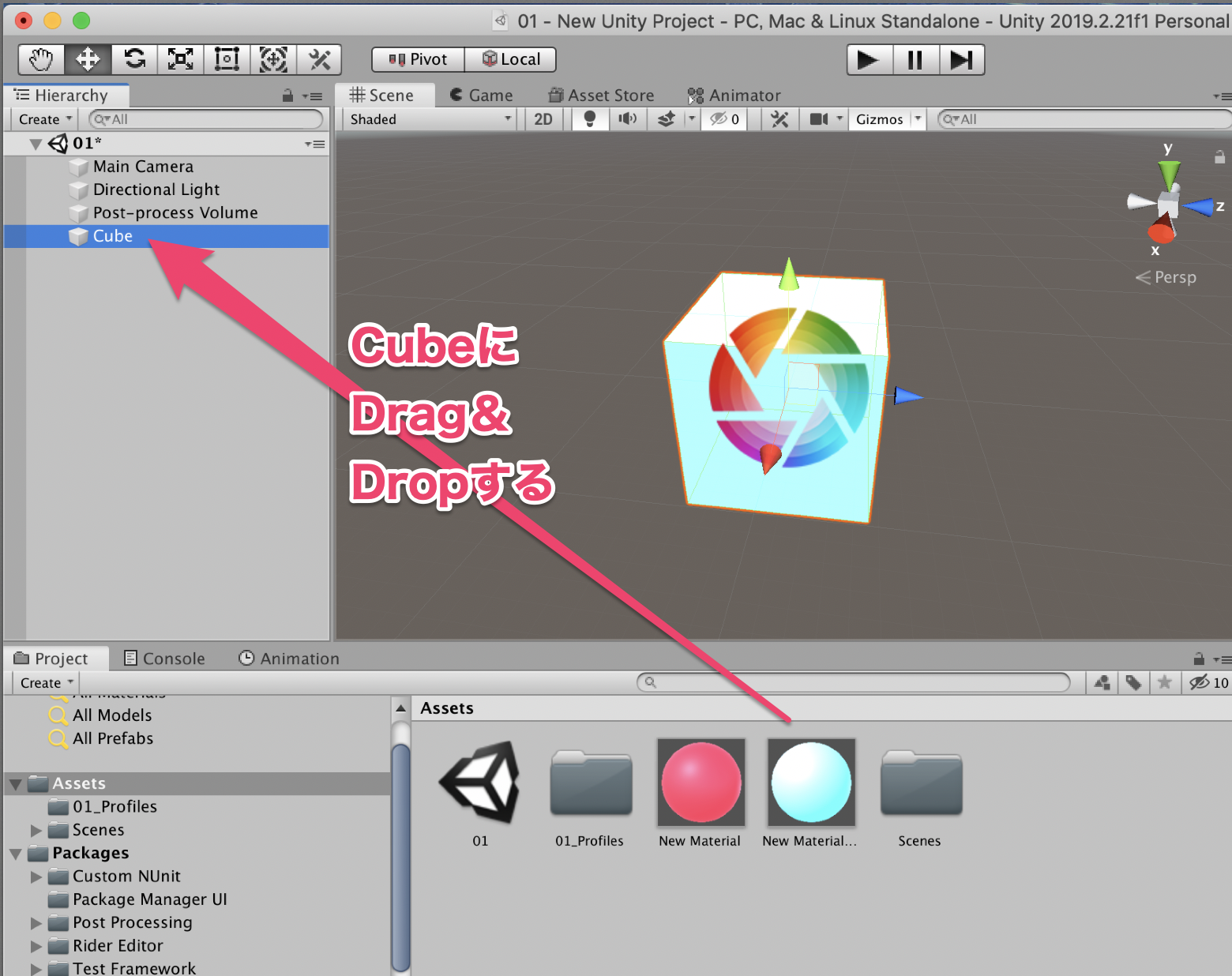Focus the Hierarchy search field
This screenshot has height=976, width=1232.
click(x=205, y=119)
